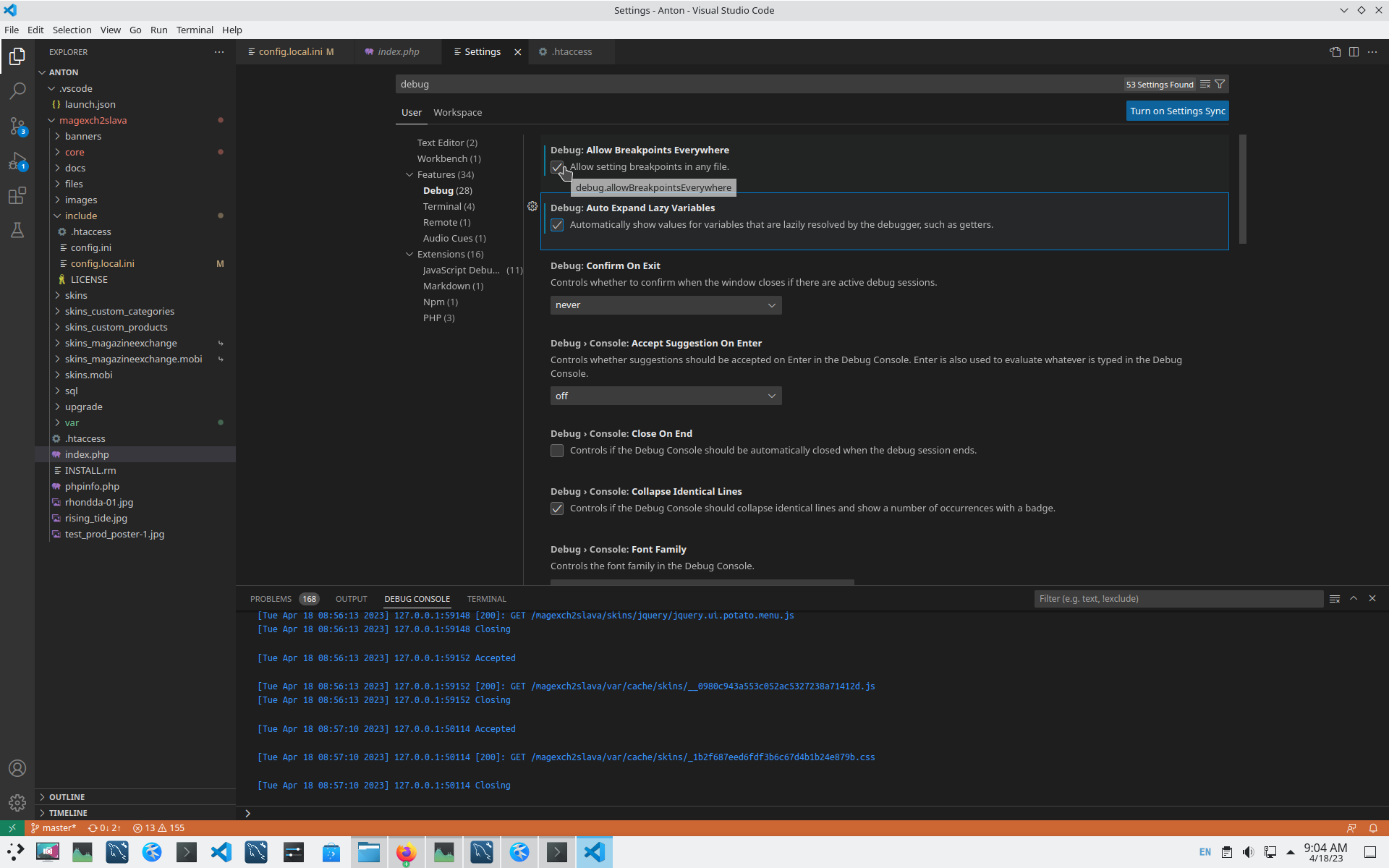This screenshot has width=1389, height=868.
Task: Click the Manage gear icon
Action: 17,802
